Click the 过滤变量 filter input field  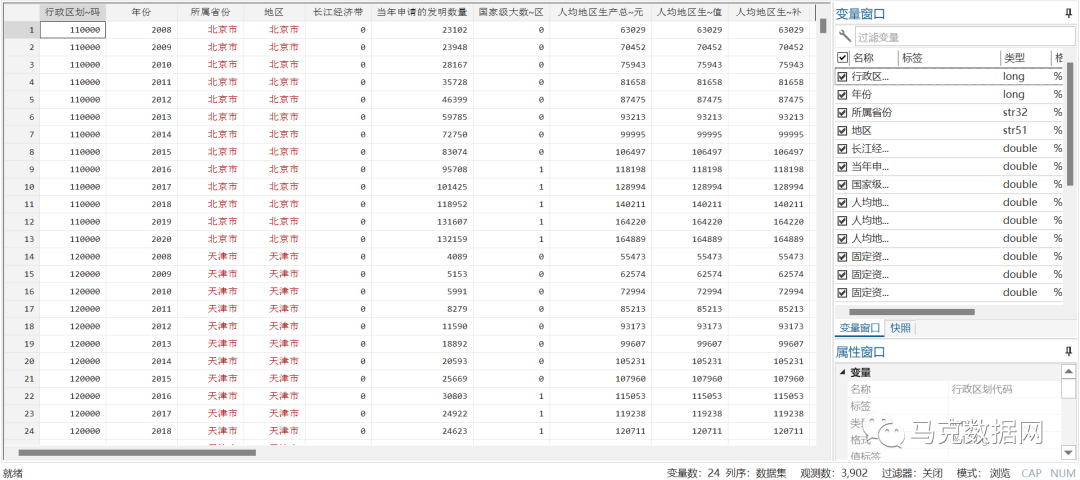[x=963, y=37]
